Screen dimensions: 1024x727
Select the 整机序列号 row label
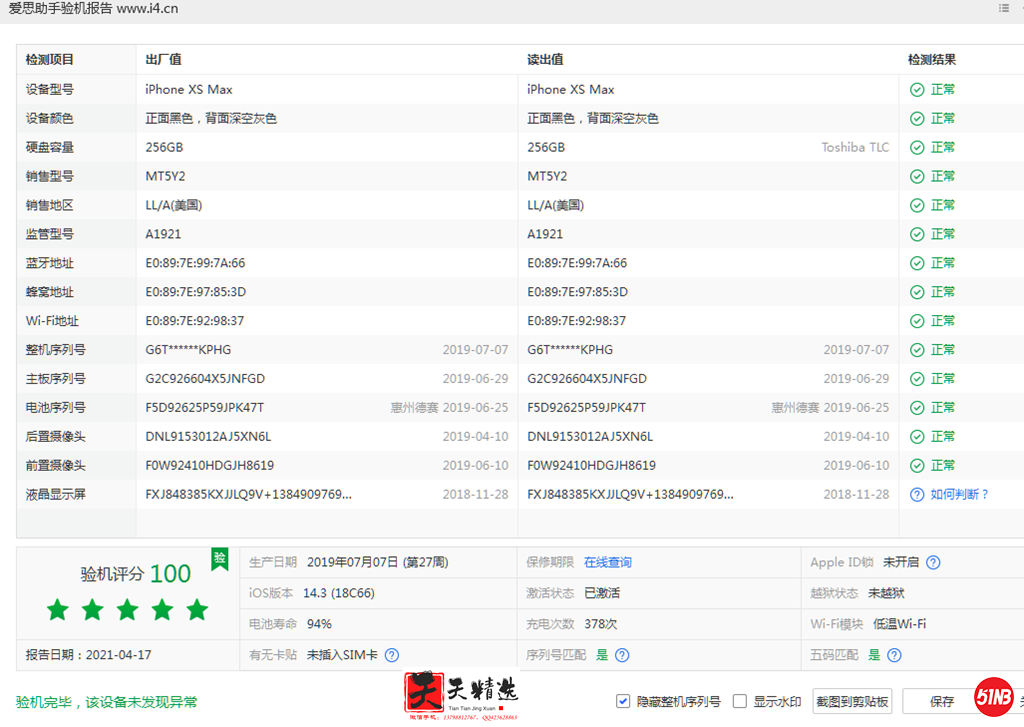point(56,350)
